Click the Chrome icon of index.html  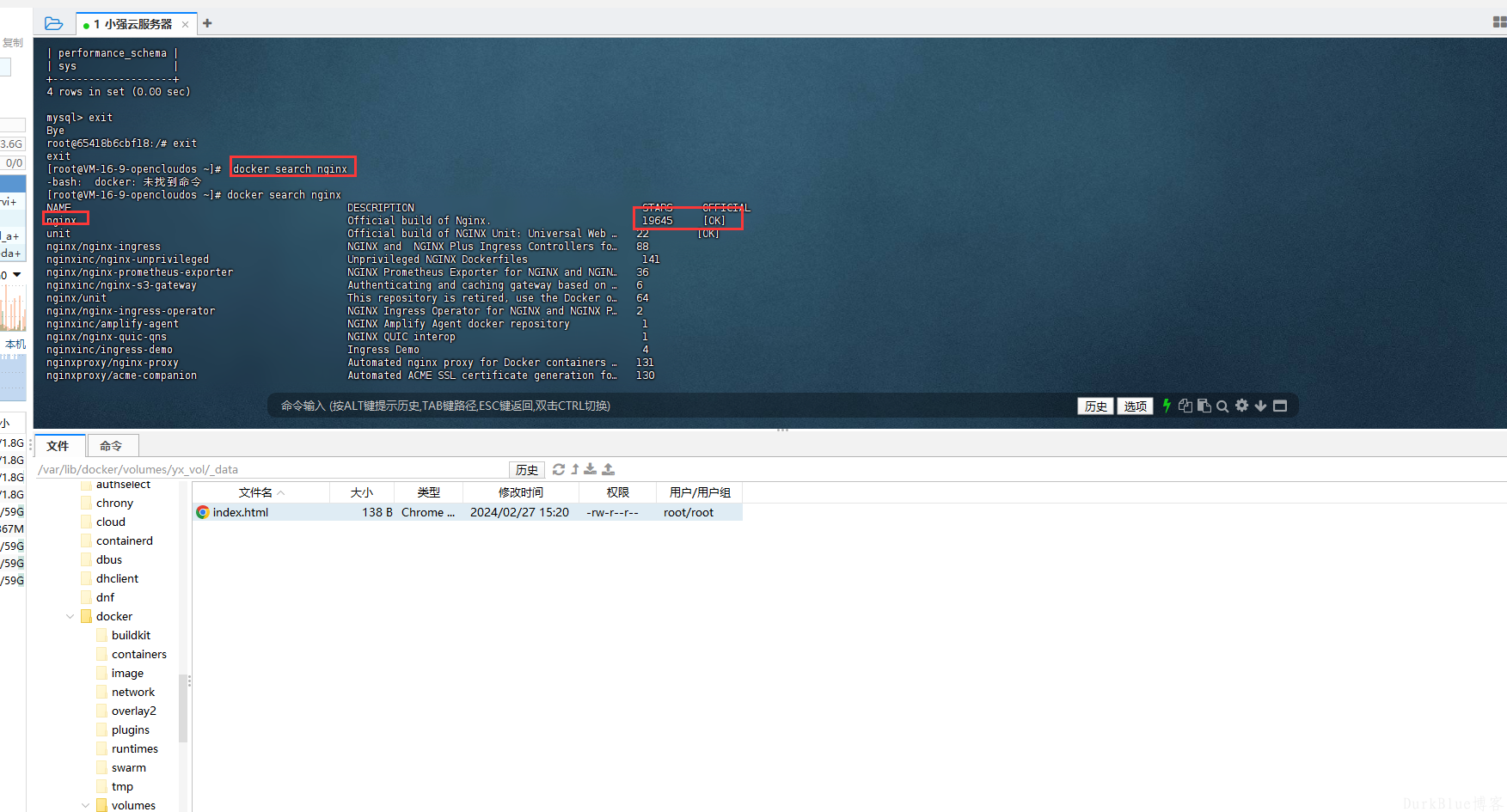point(203,512)
